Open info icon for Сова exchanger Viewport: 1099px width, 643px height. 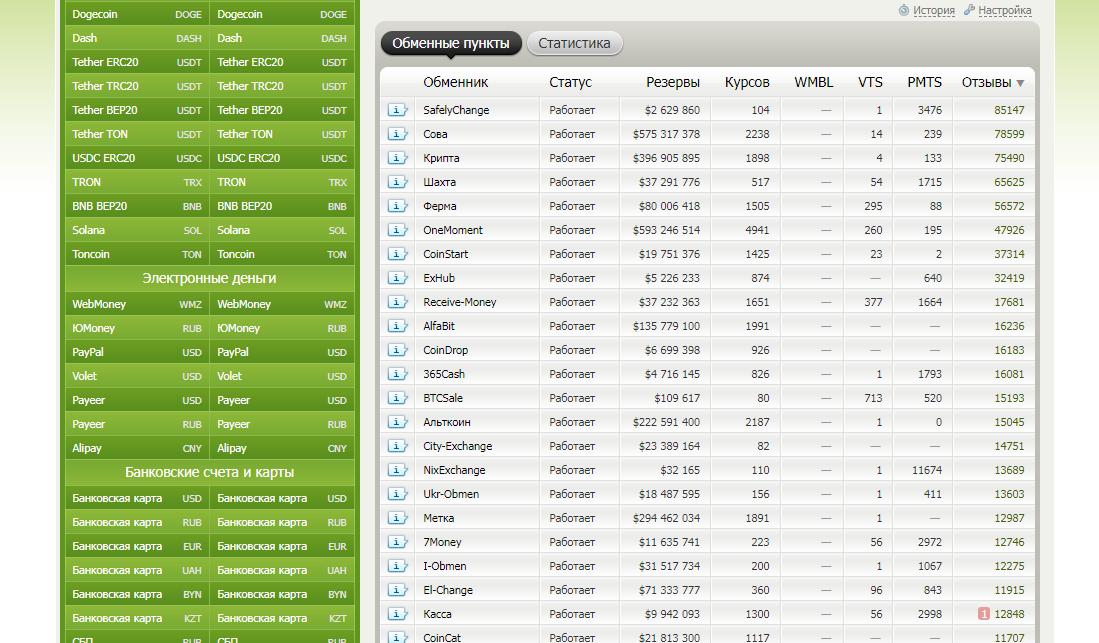[x=397, y=134]
